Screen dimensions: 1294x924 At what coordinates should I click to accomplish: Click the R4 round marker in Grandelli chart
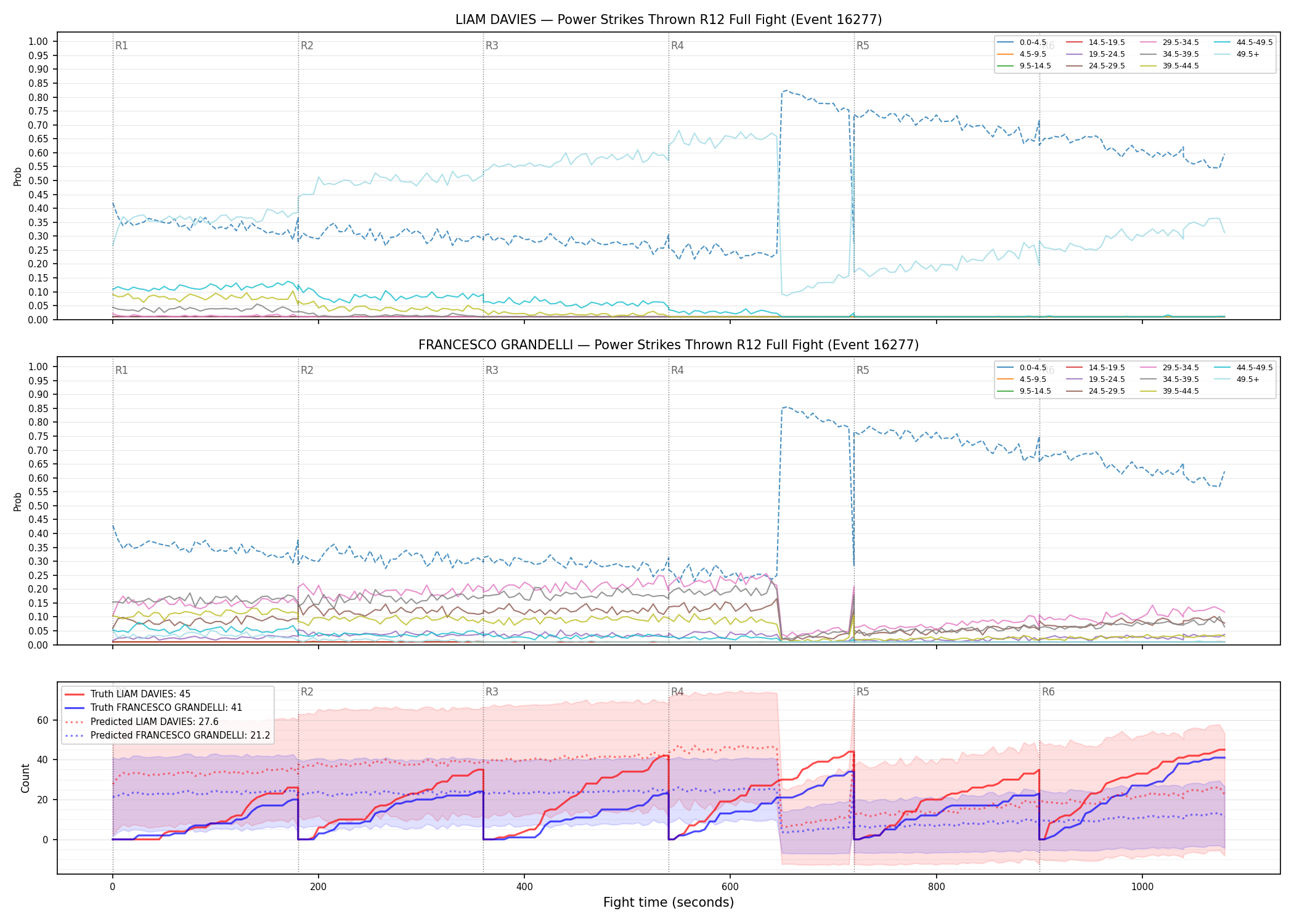(x=677, y=370)
